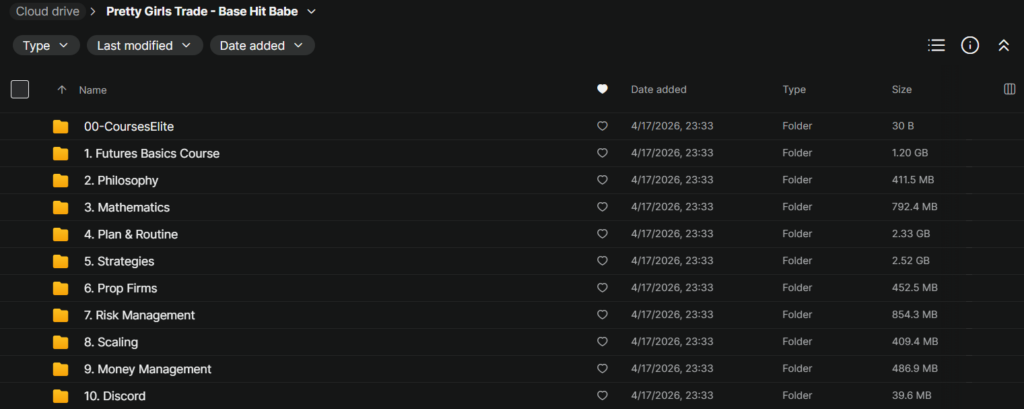Expand the current folder breadcrumb chevron
The height and width of the screenshot is (409, 1024).
312,12
